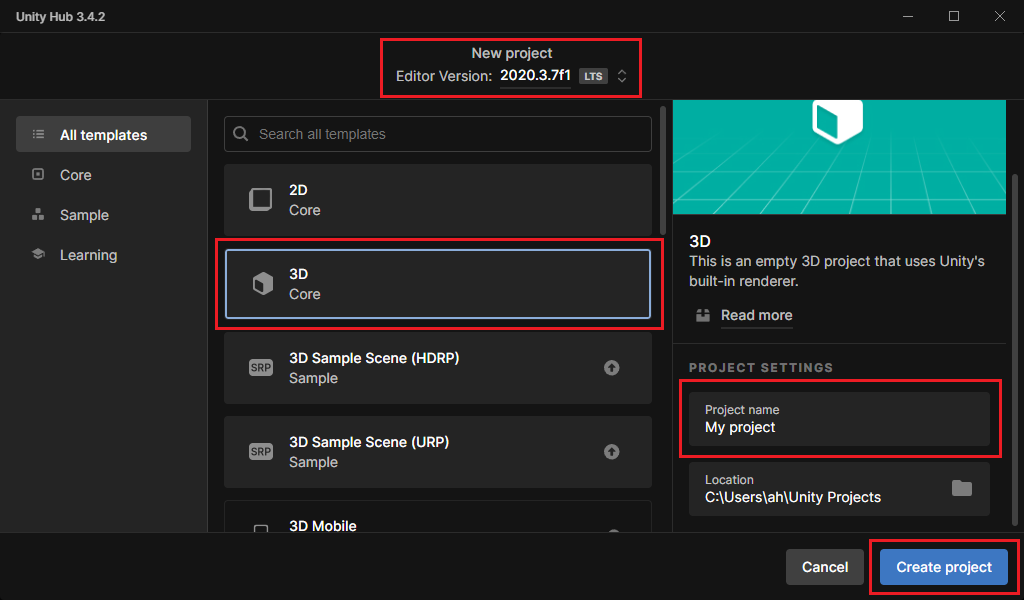Viewport: 1024px width, 600px height.
Task: Click the 3D template description text
Action: point(837,271)
